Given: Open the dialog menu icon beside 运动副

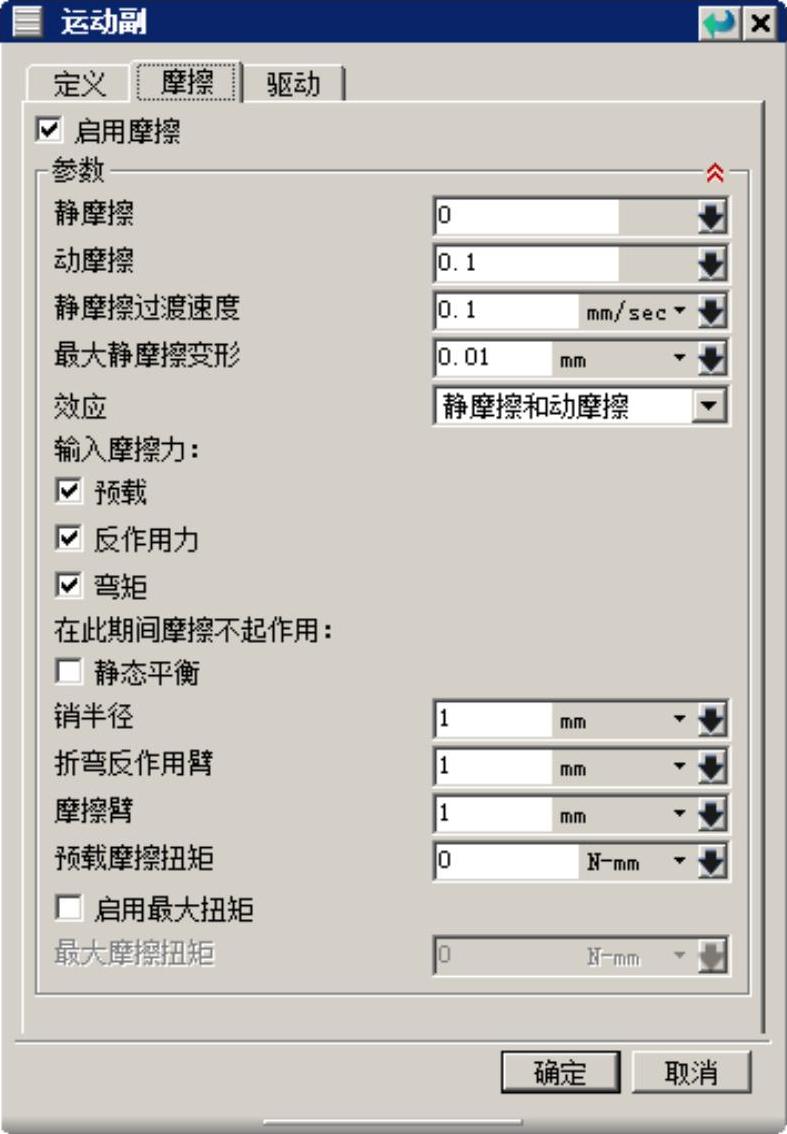Looking at the screenshot, I should point(26,22).
